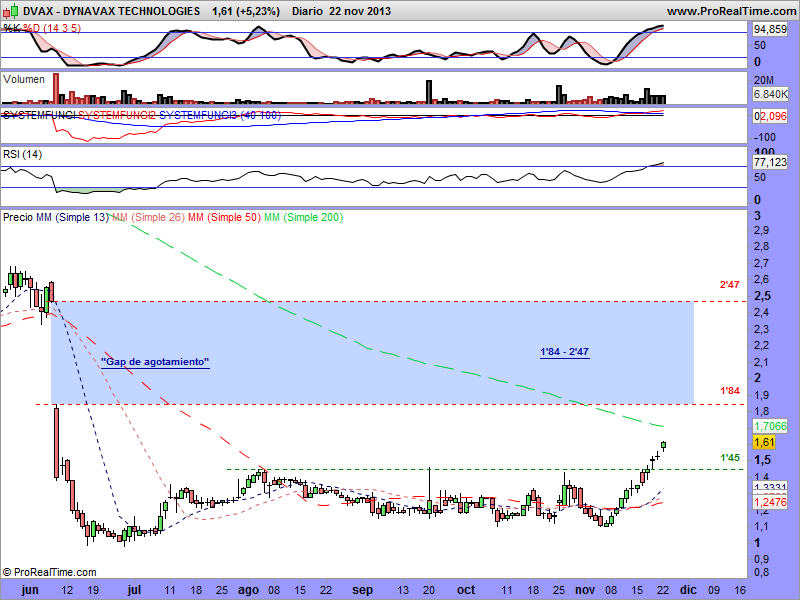Click the © ProRealTime.com footer text
Image resolution: width=800 pixels, height=600 pixels.
[49, 572]
